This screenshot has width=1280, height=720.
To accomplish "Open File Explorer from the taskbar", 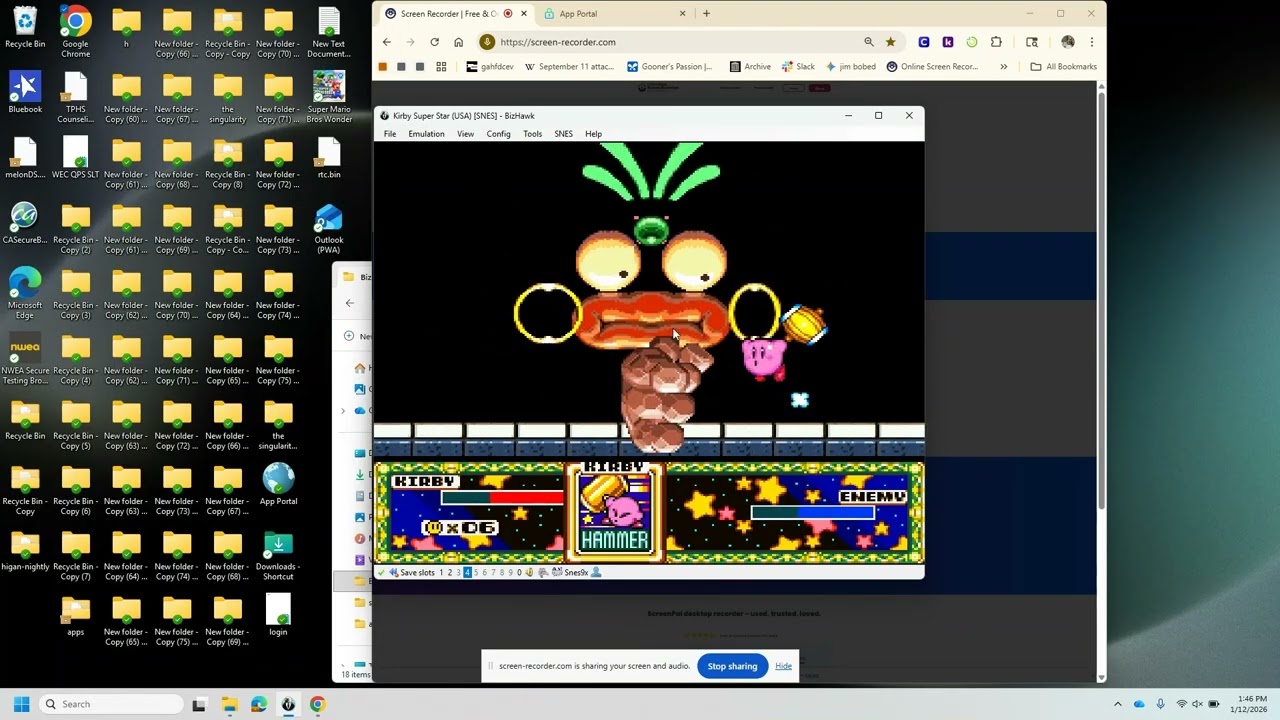I will (x=229, y=704).
